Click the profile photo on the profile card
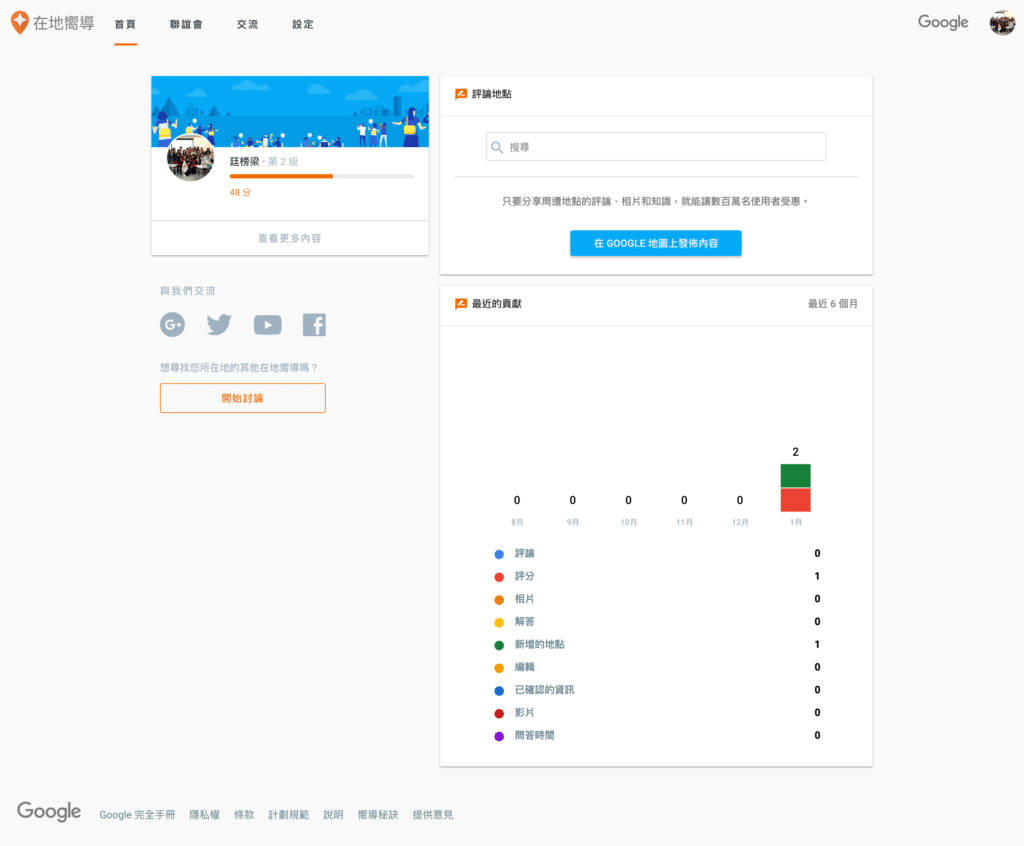This screenshot has width=1024, height=846. (x=191, y=157)
